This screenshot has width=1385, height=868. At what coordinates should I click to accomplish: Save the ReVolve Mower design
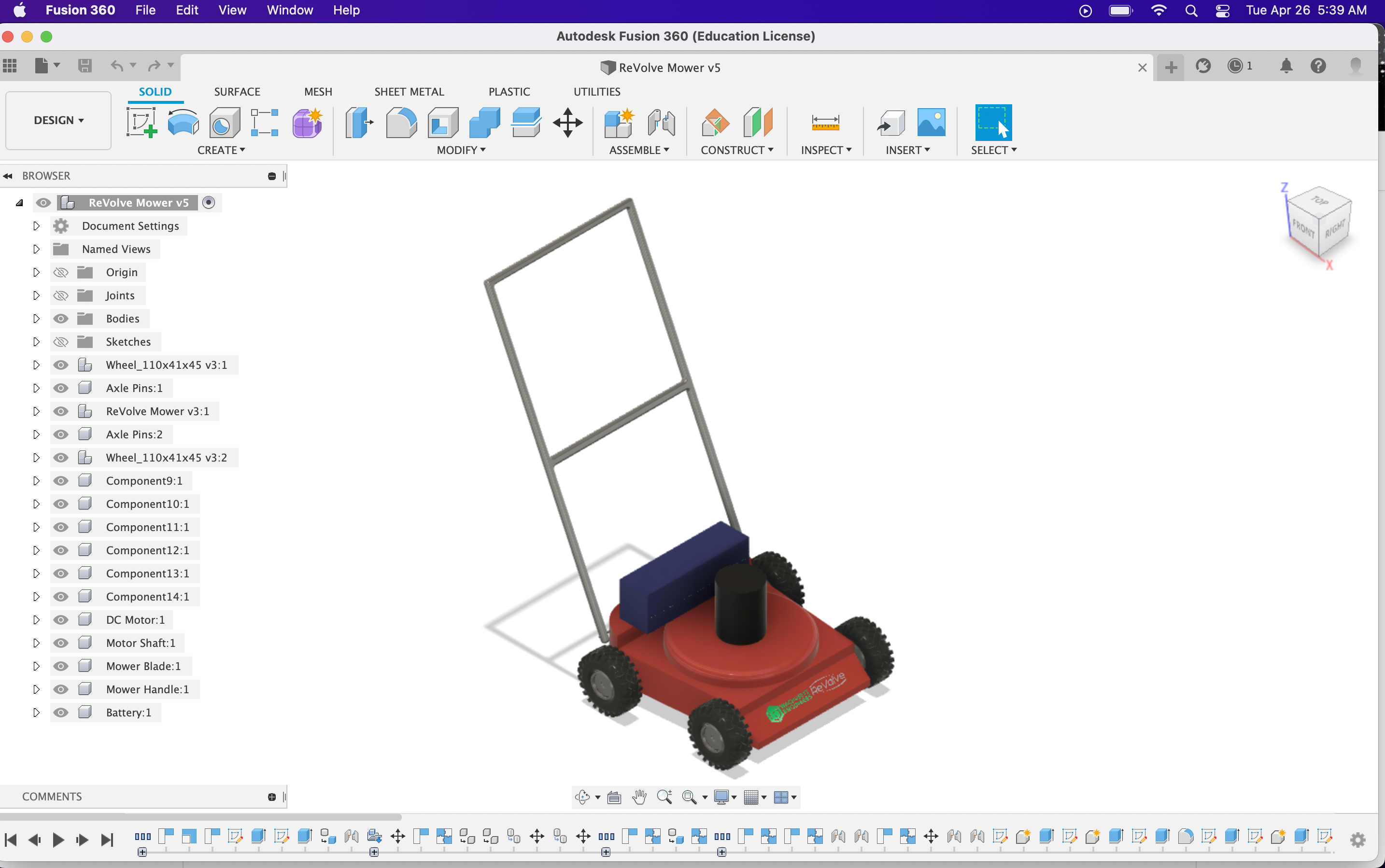point(84,66)
